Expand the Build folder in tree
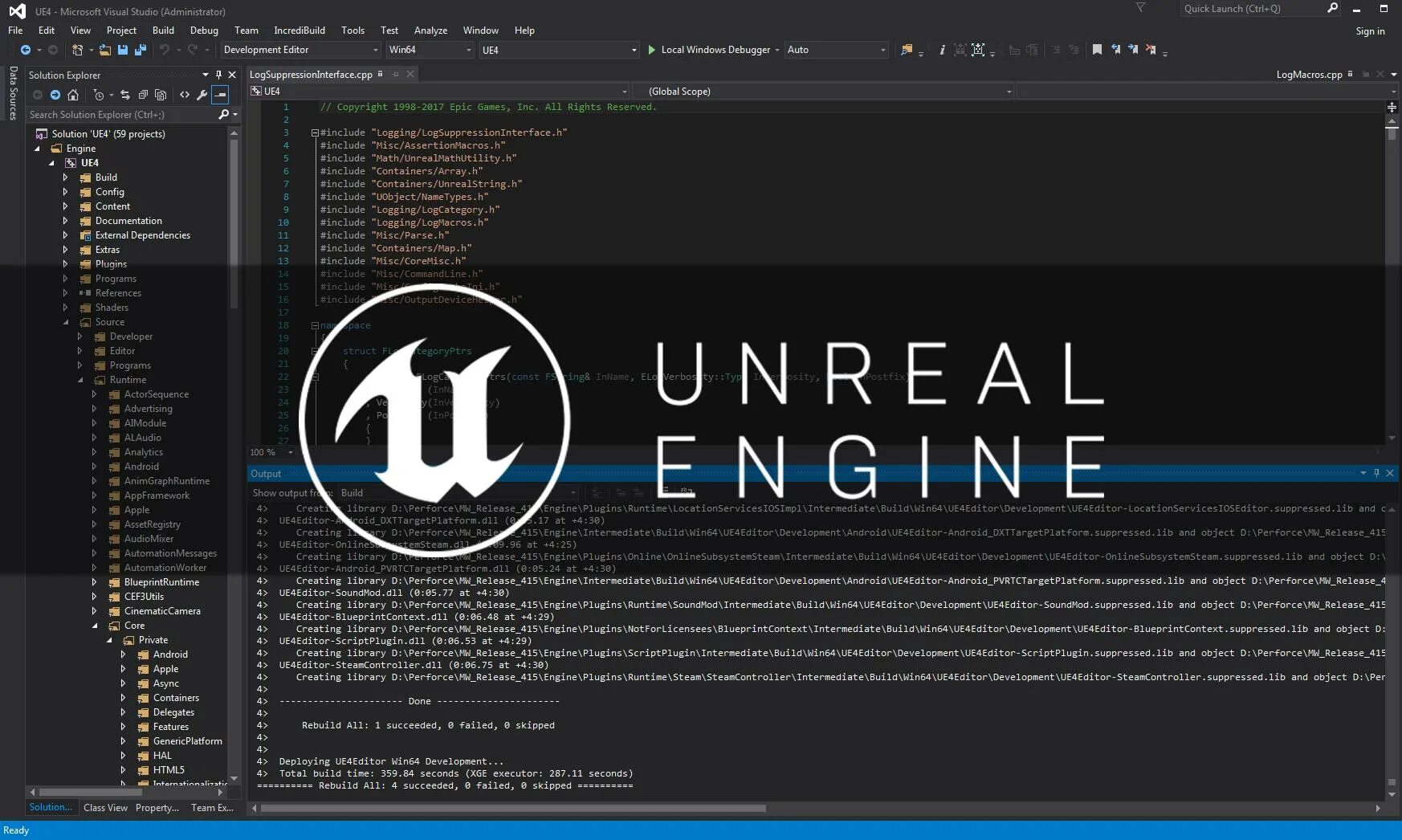 coord(65,177)
